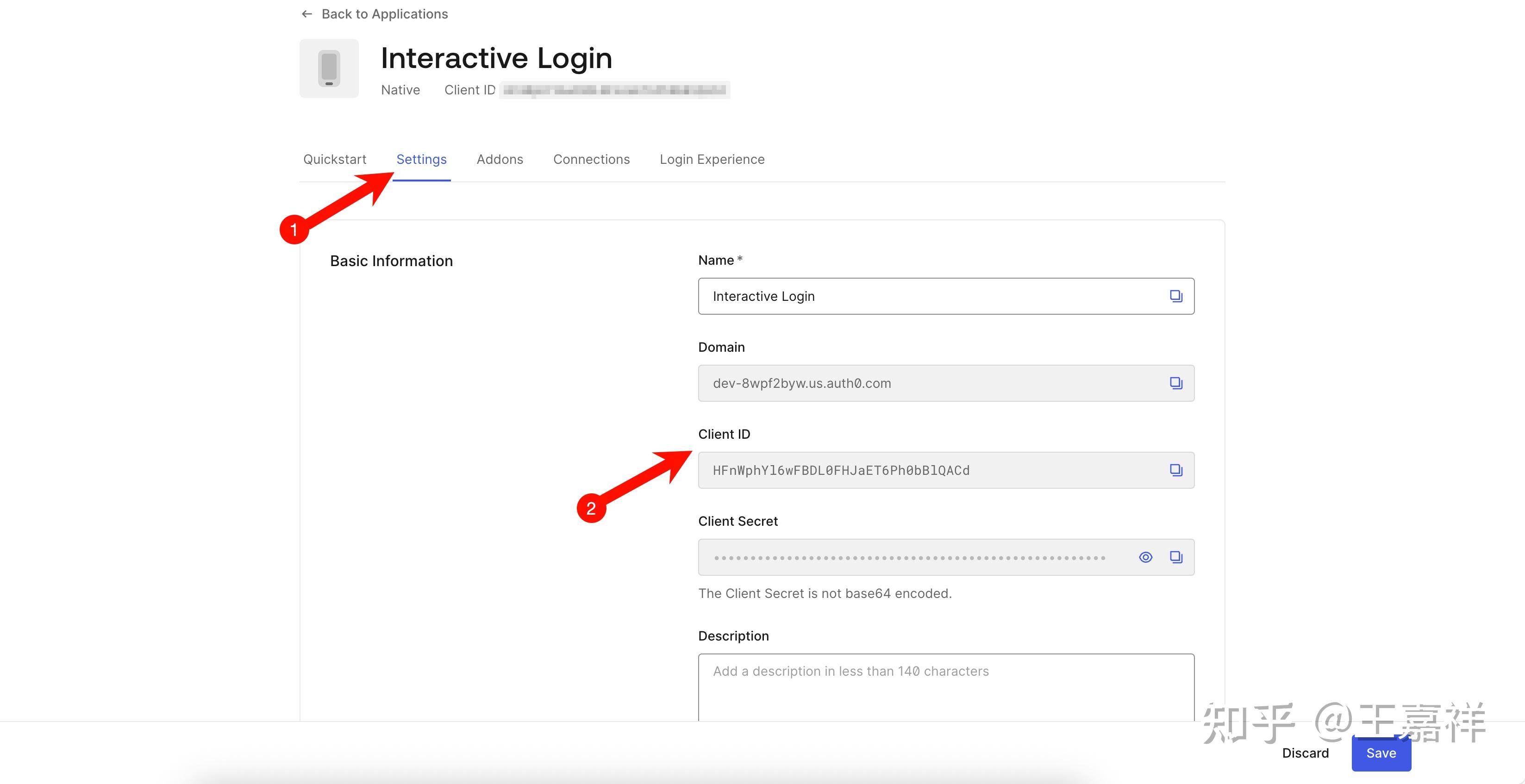
Task: Click the Domain read-only field
Action: [x=924, y=383]
